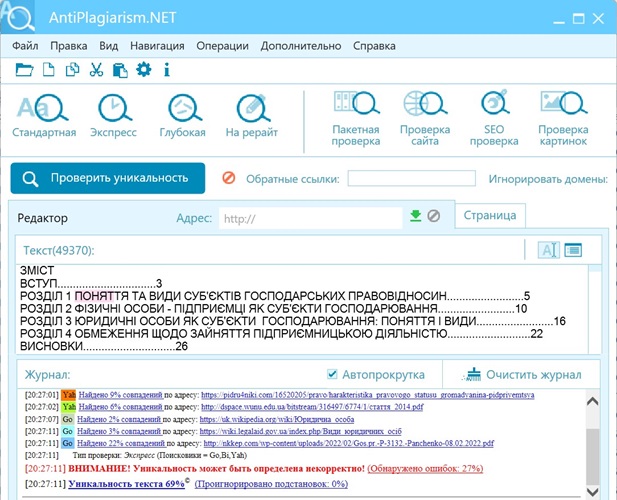This screenshot has height=500, width=617.
Task: Show program info with the i icon
Action: pos(167,70)
